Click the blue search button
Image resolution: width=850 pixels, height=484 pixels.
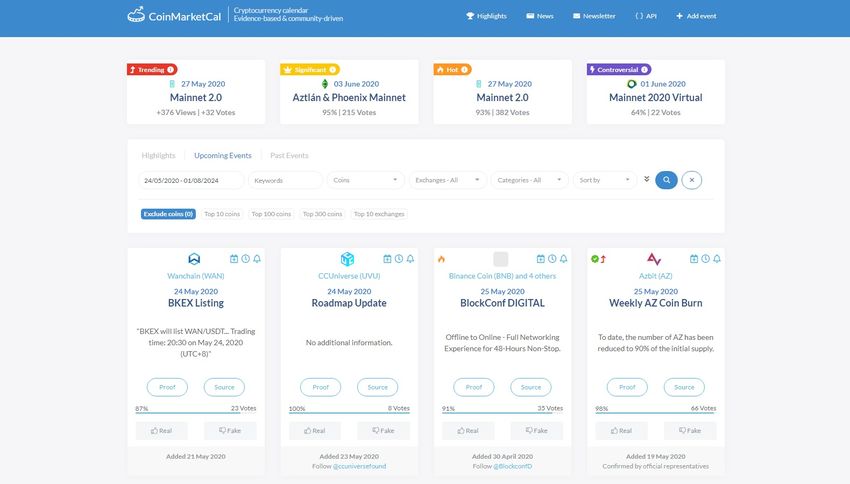(666, 180)
